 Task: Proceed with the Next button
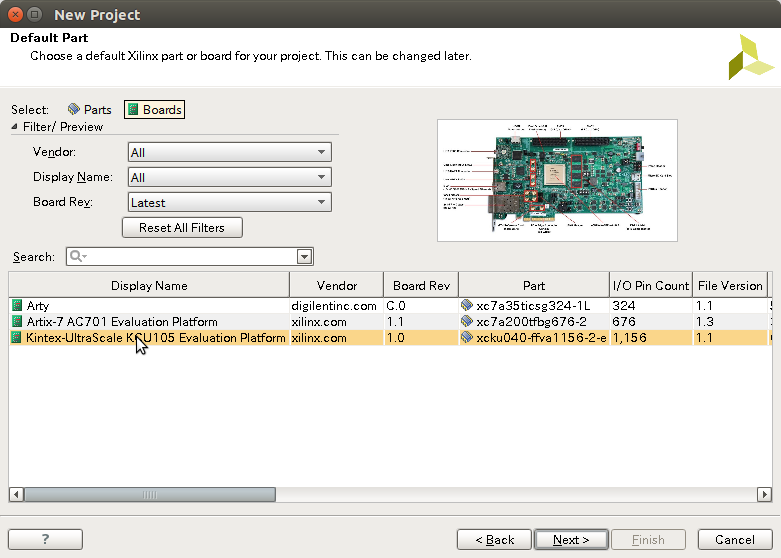click(571, 540)
